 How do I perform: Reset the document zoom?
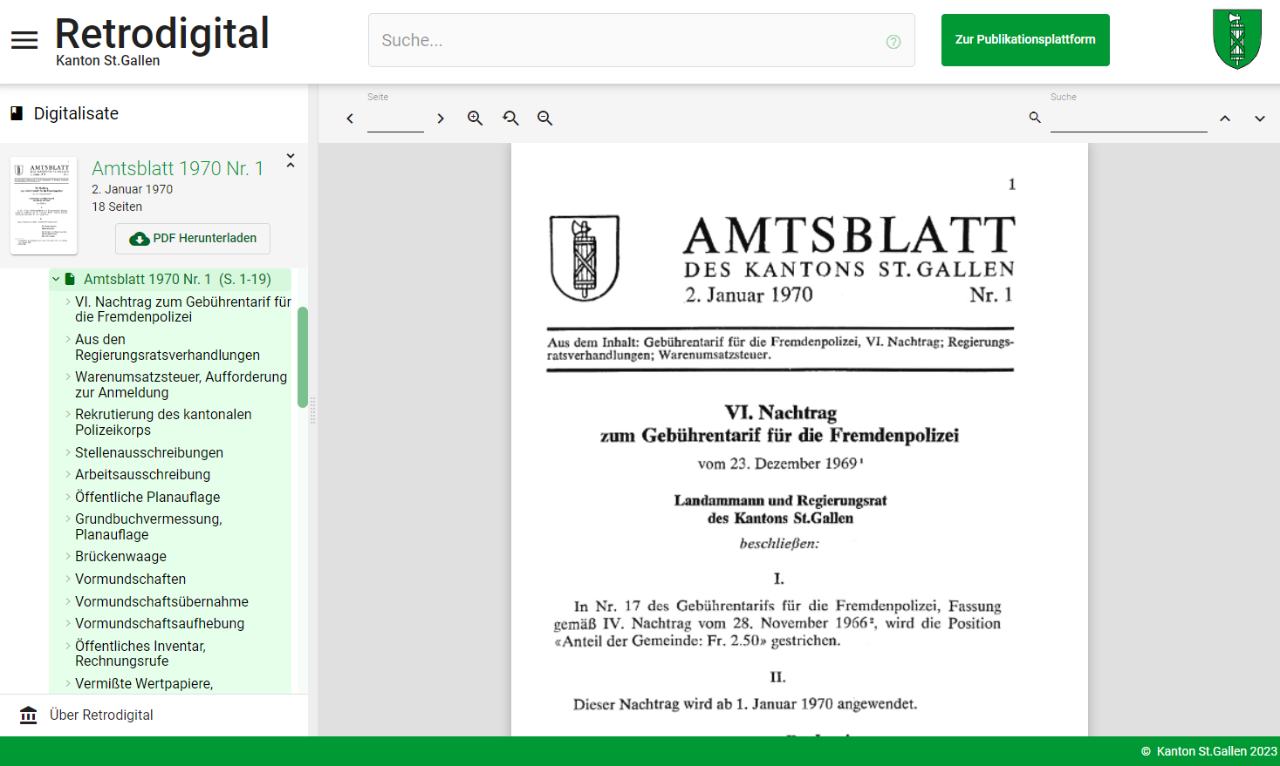click(510, 118)
